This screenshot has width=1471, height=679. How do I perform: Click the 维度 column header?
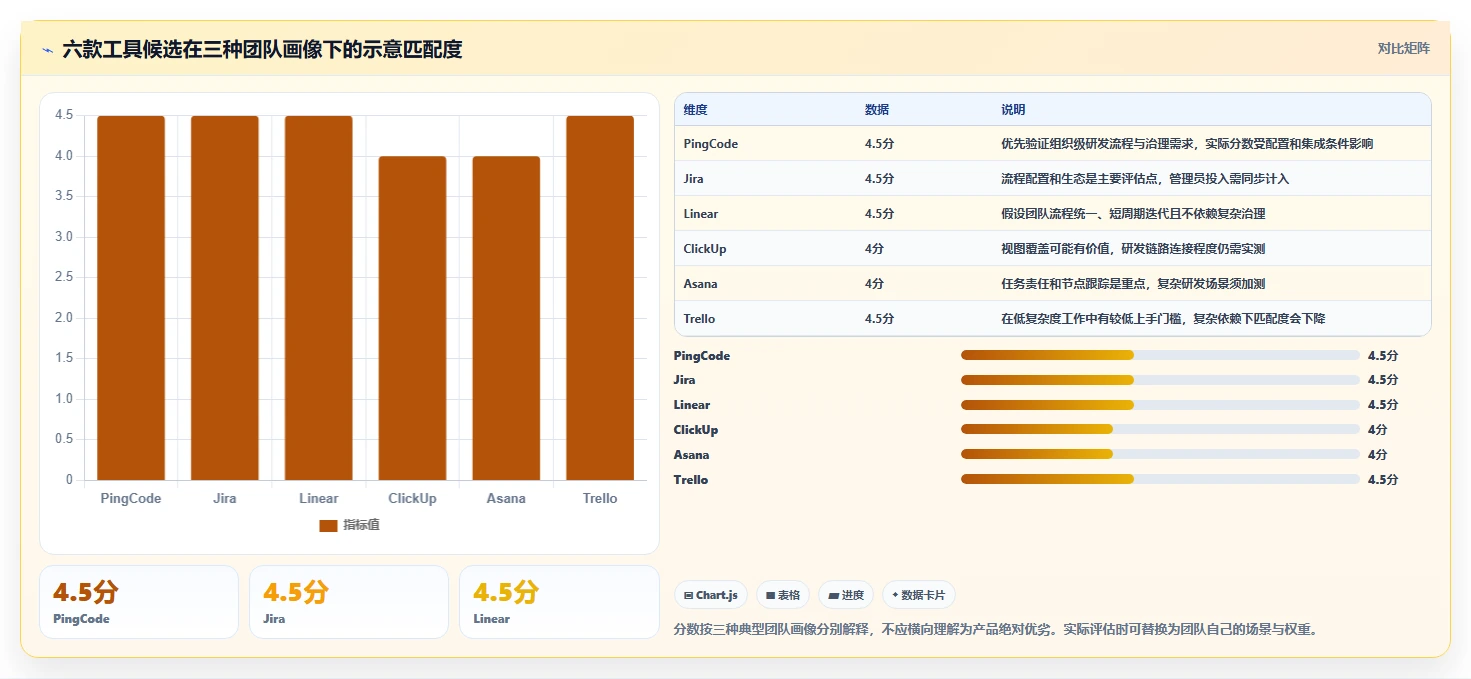click(695, 110)
